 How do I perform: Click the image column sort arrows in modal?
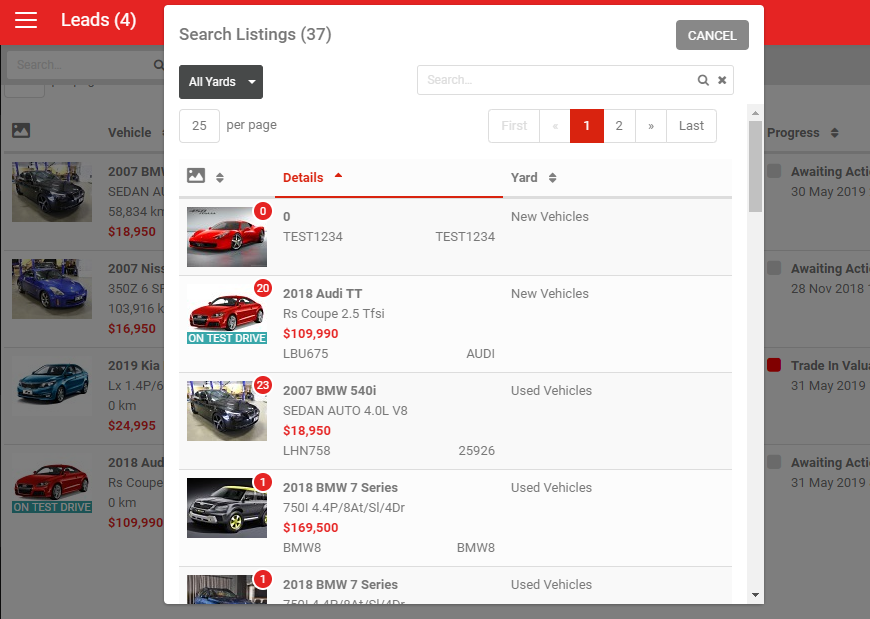click(220, 177)
